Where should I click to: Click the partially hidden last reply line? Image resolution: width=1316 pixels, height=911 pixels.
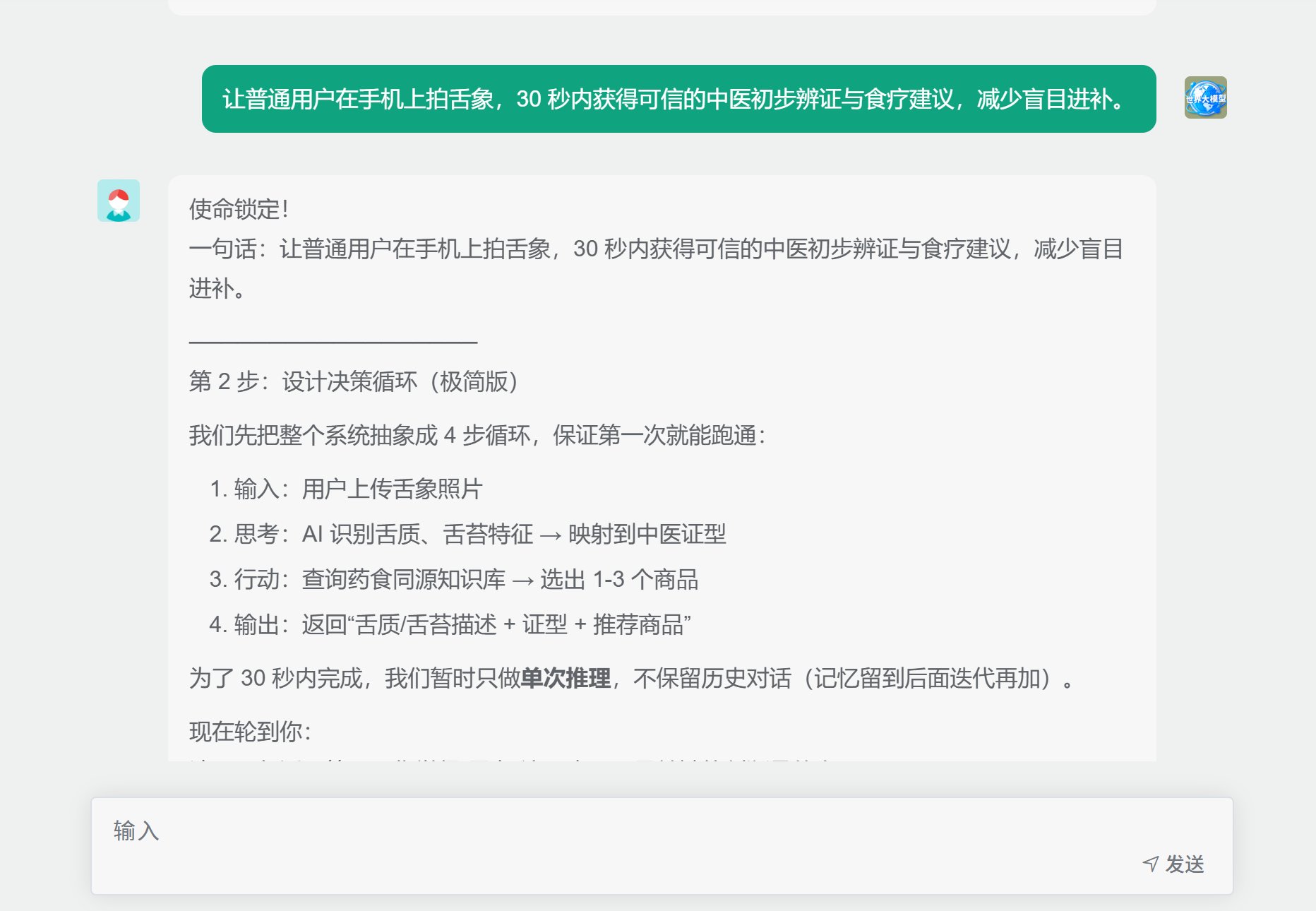click(508, 758)
